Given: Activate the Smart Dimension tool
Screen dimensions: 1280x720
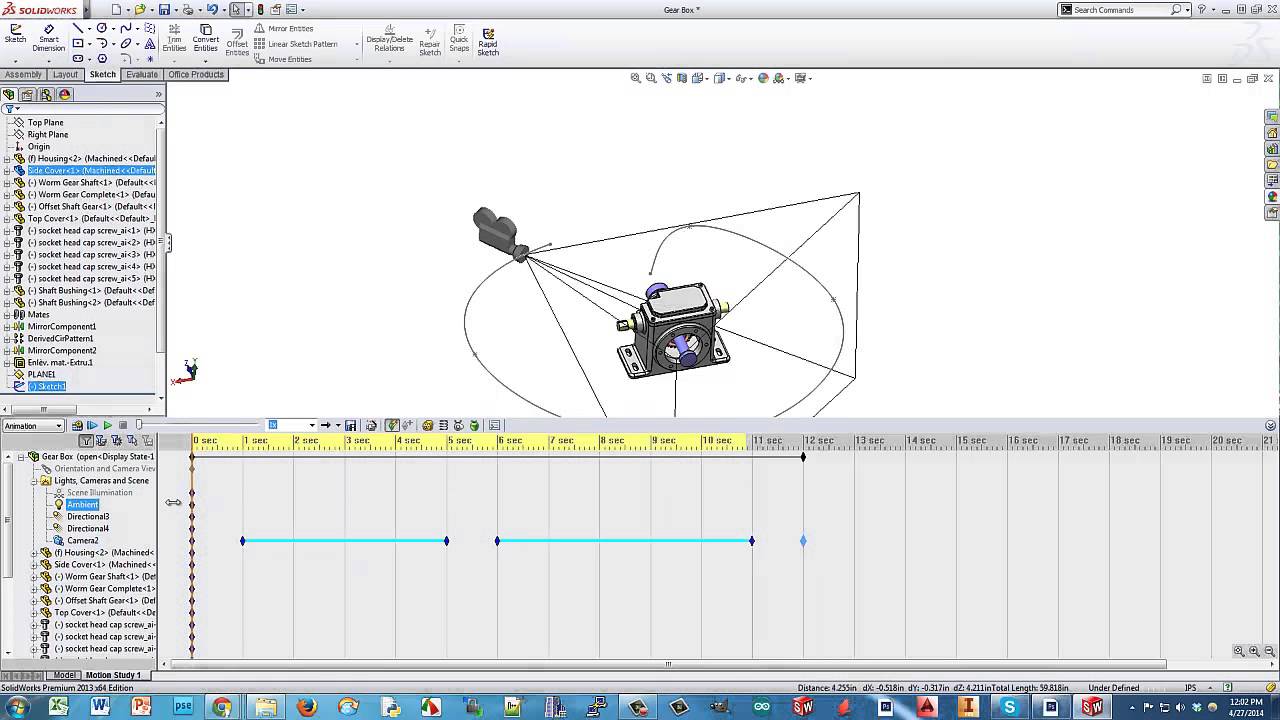Looking at the screenshot, I should pos(48,38).
